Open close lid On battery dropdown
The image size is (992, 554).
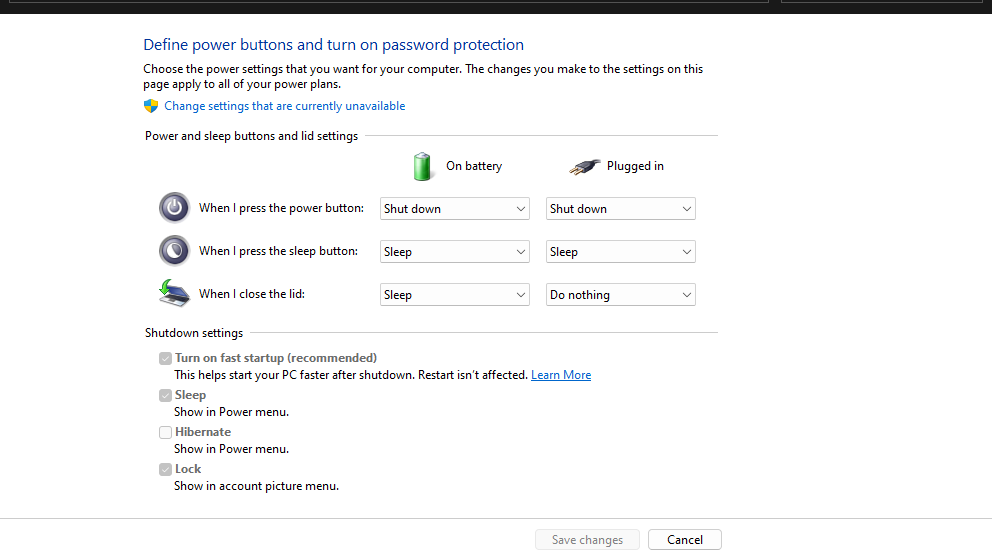(455, 295)
